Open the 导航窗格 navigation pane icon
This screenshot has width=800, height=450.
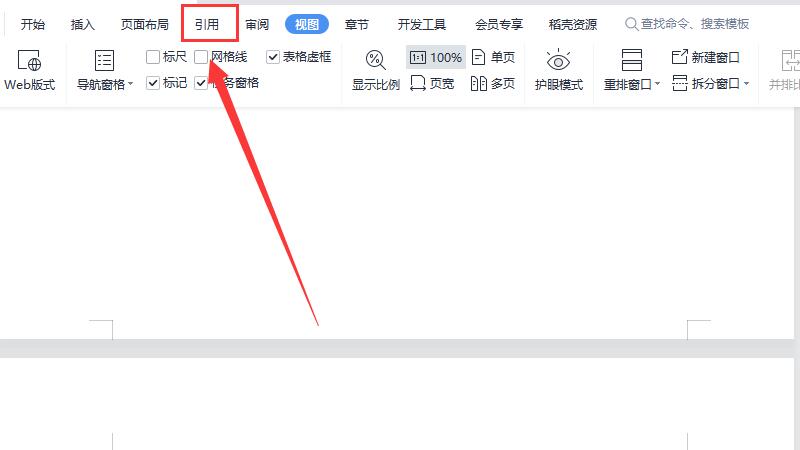click(104, 61)
